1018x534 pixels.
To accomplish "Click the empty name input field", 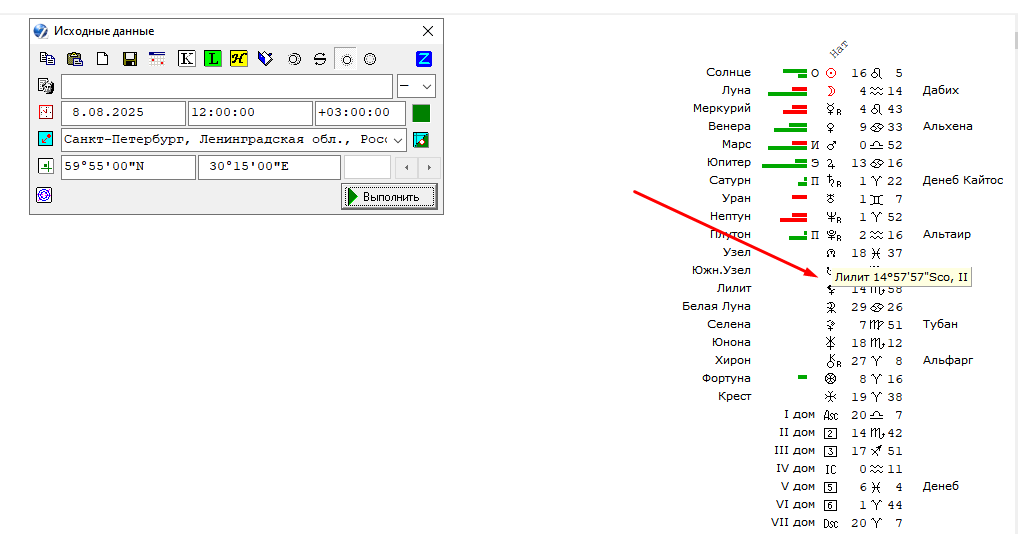I will 227,86.
